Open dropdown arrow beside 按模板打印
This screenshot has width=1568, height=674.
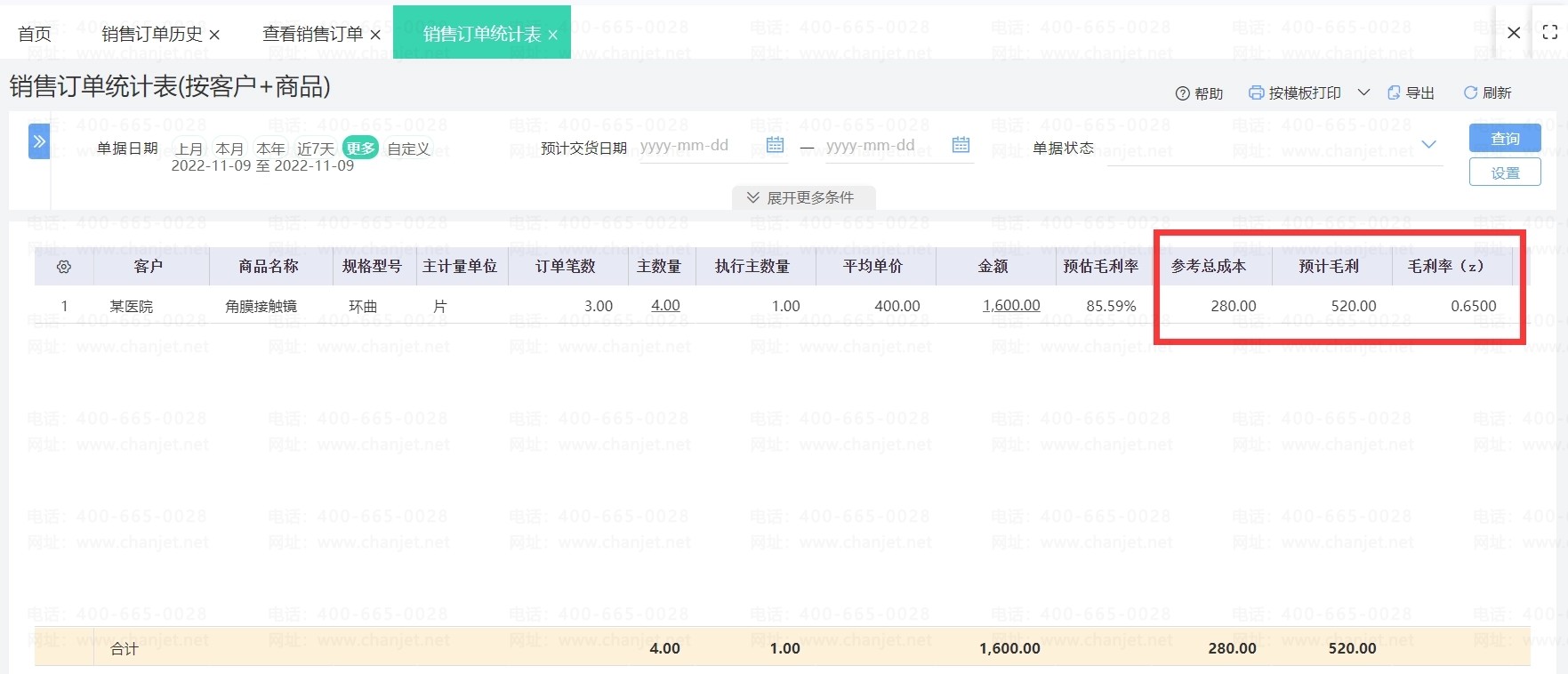pos(1363,93)
